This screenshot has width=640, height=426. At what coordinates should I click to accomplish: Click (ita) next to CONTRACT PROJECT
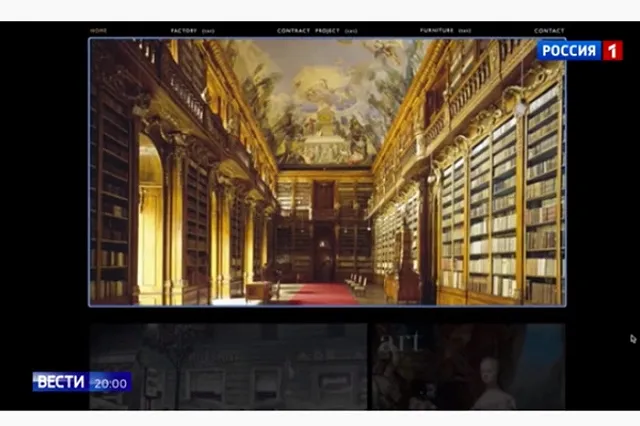(x=351, y=31)
